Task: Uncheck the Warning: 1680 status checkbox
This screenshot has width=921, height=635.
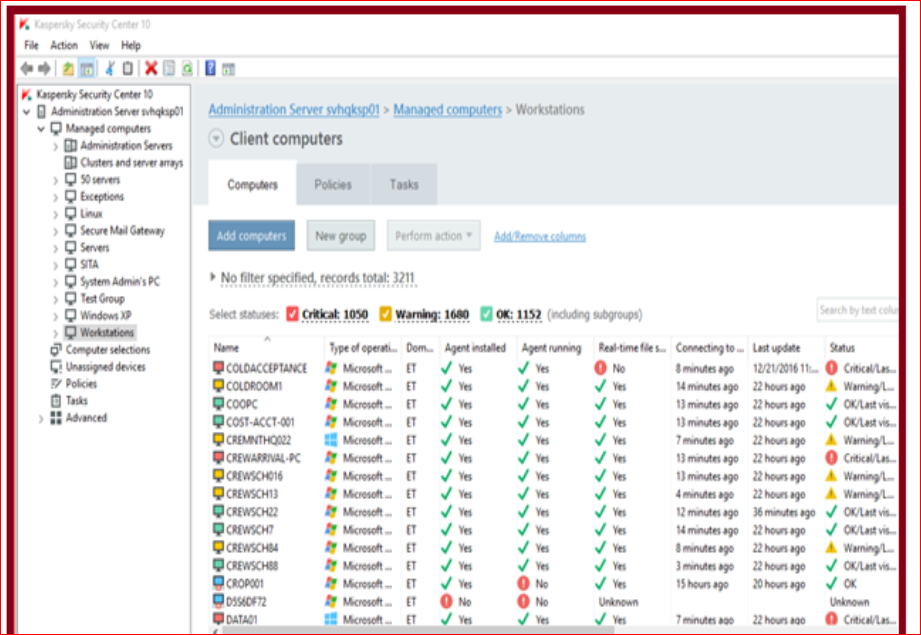Action: 385,314
